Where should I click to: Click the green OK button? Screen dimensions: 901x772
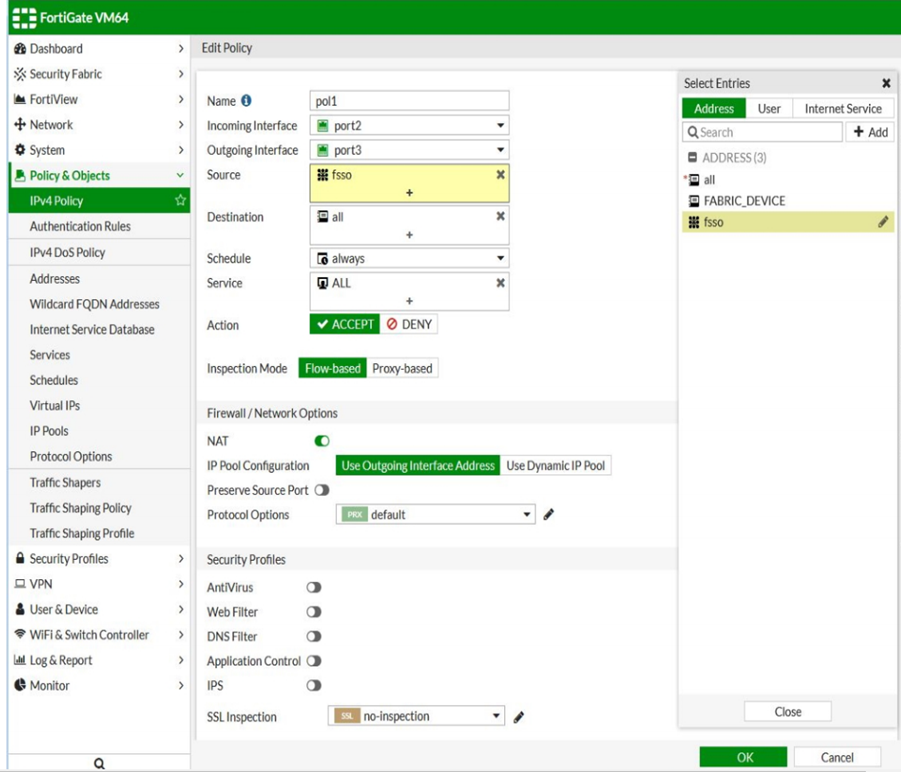(x=743, y=757)
